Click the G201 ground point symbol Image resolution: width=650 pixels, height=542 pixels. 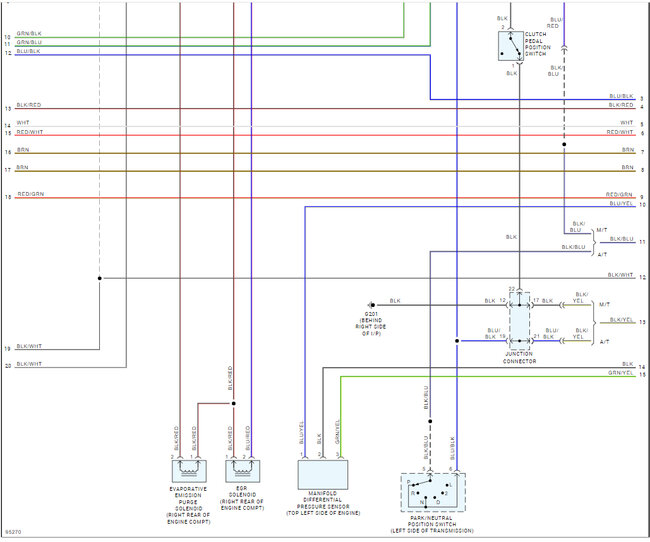click(371, 305)
